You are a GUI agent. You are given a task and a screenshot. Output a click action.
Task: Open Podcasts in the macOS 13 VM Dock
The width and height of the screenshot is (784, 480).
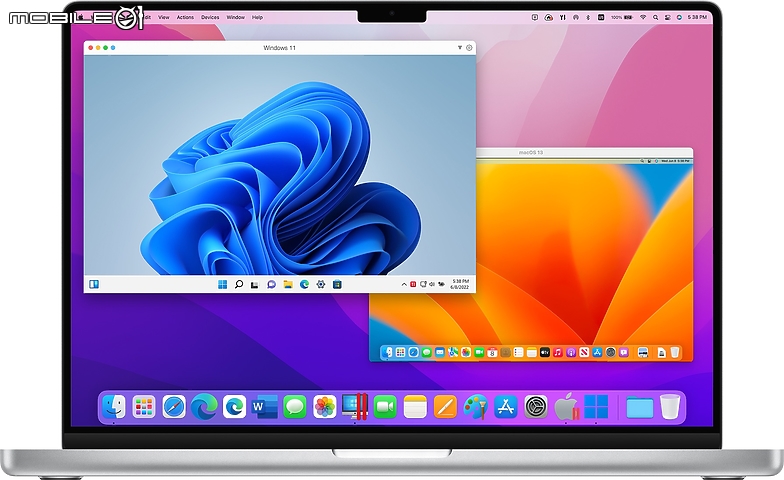point(570,352)
